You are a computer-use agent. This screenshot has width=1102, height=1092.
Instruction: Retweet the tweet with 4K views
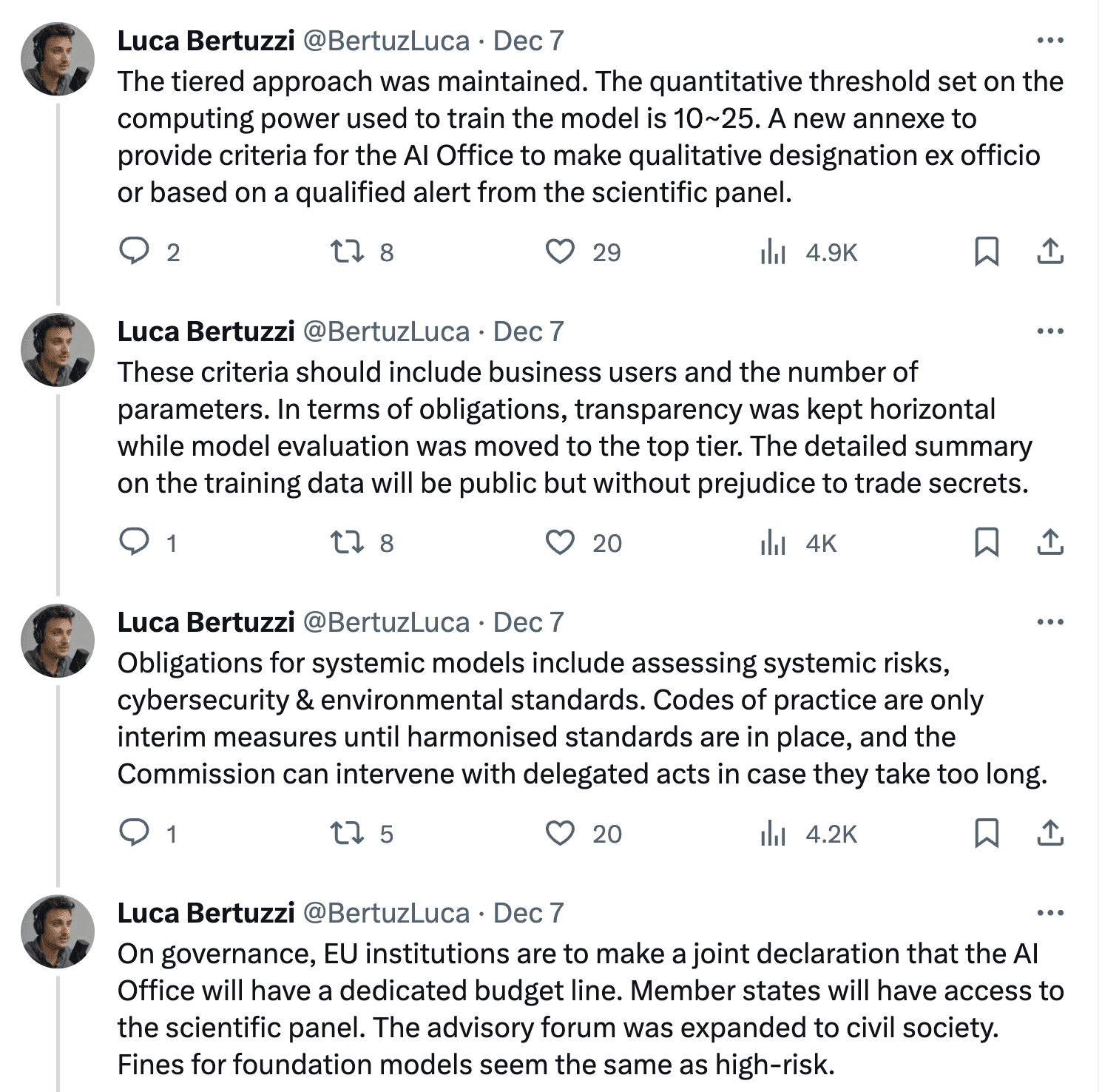pos(347,542)
